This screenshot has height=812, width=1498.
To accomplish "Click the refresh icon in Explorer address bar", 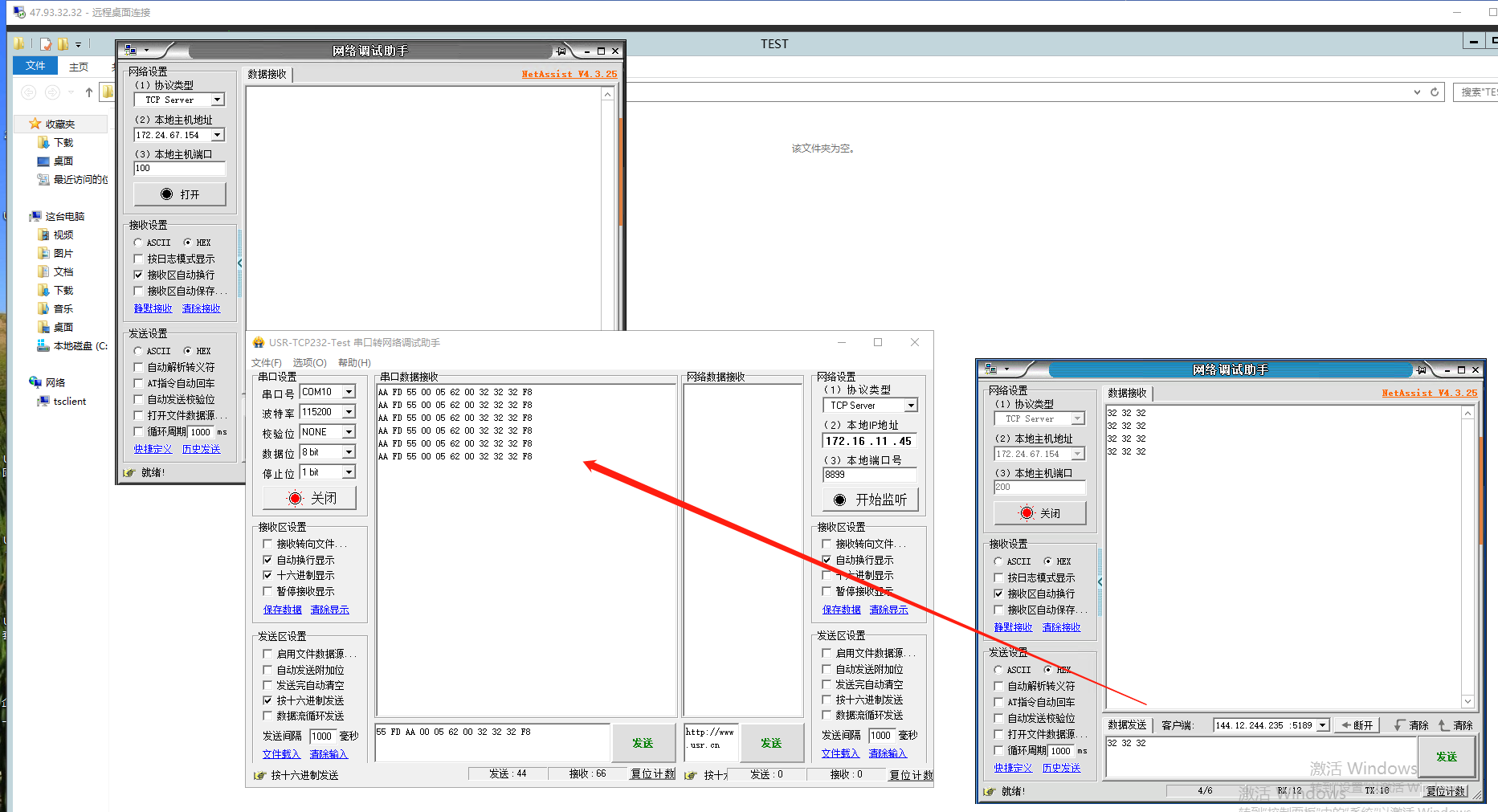I will 1435,92.
